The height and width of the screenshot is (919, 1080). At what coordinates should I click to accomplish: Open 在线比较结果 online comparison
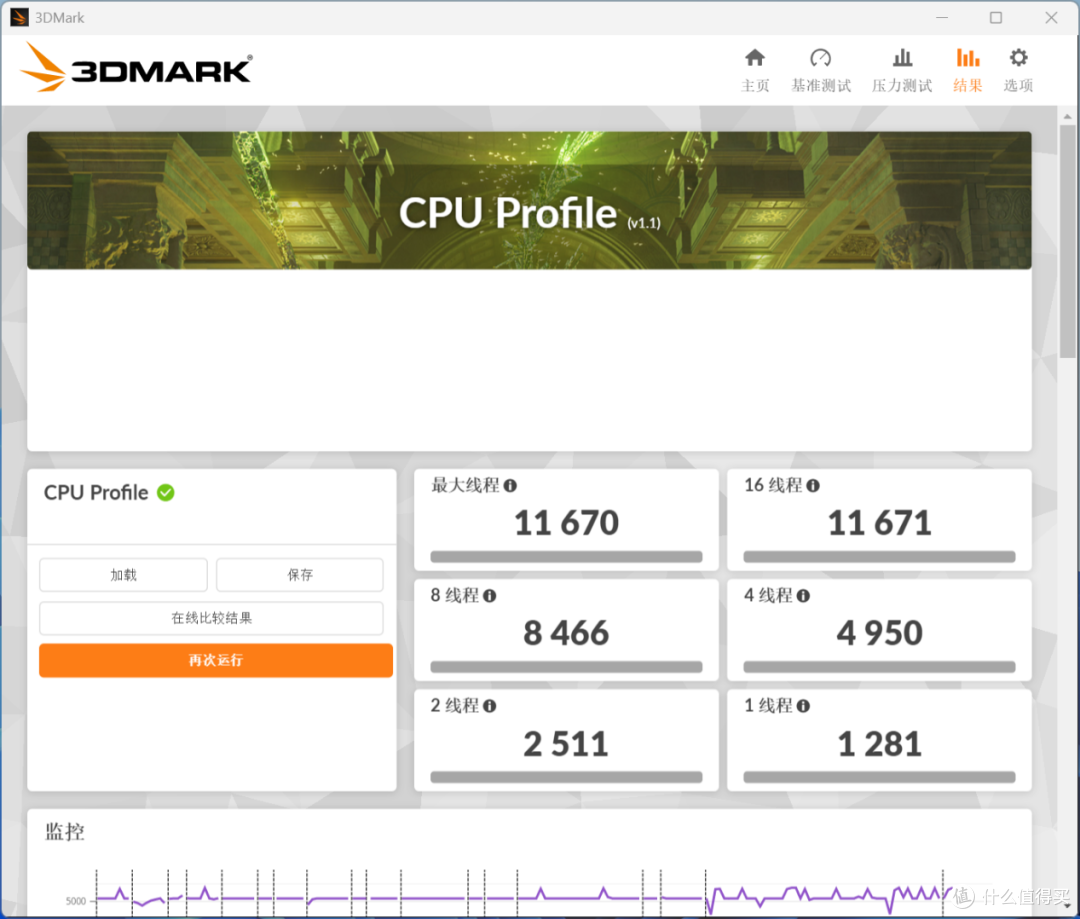[x=211, y=618]
